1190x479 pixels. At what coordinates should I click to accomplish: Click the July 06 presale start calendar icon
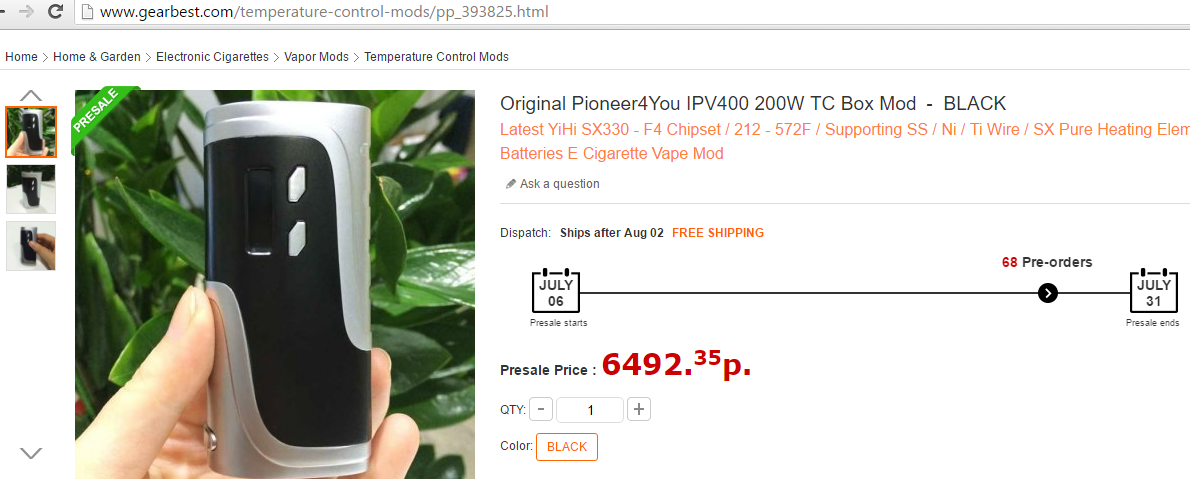(x=556, y=291)
